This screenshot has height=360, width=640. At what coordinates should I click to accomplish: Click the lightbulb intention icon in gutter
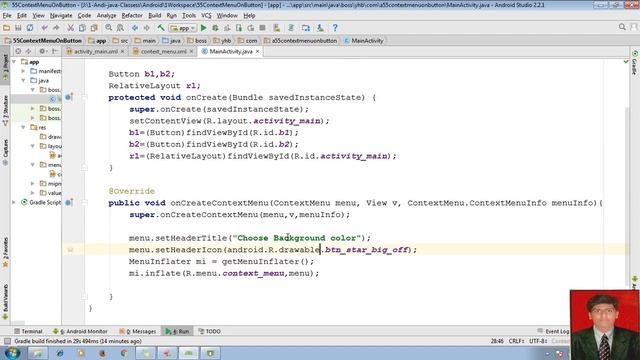[70, 249]
